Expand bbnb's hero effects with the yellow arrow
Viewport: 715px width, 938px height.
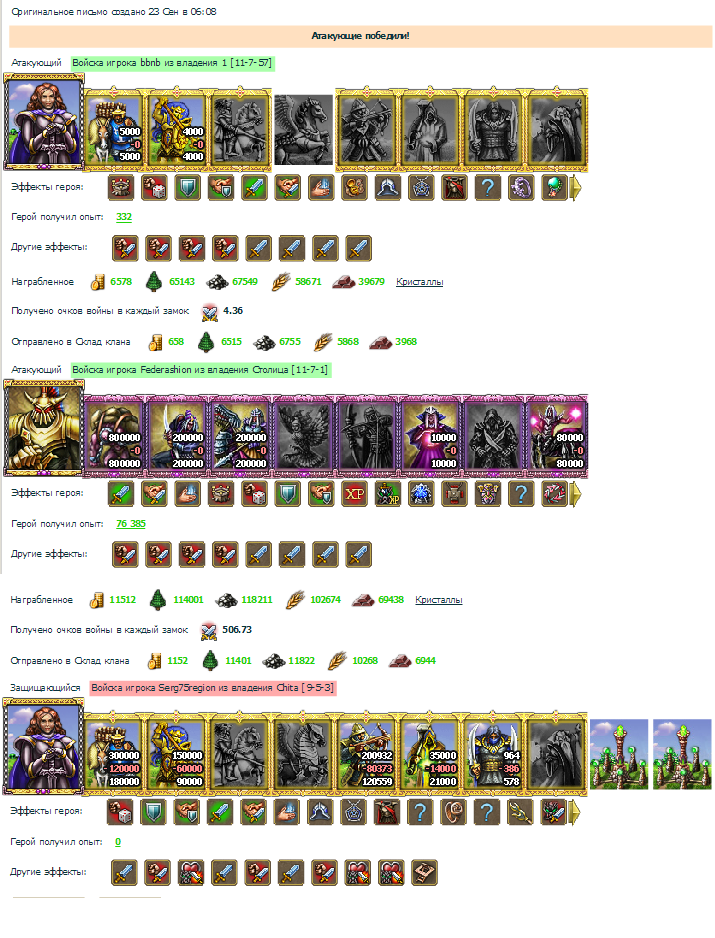[x=576, y=188]
